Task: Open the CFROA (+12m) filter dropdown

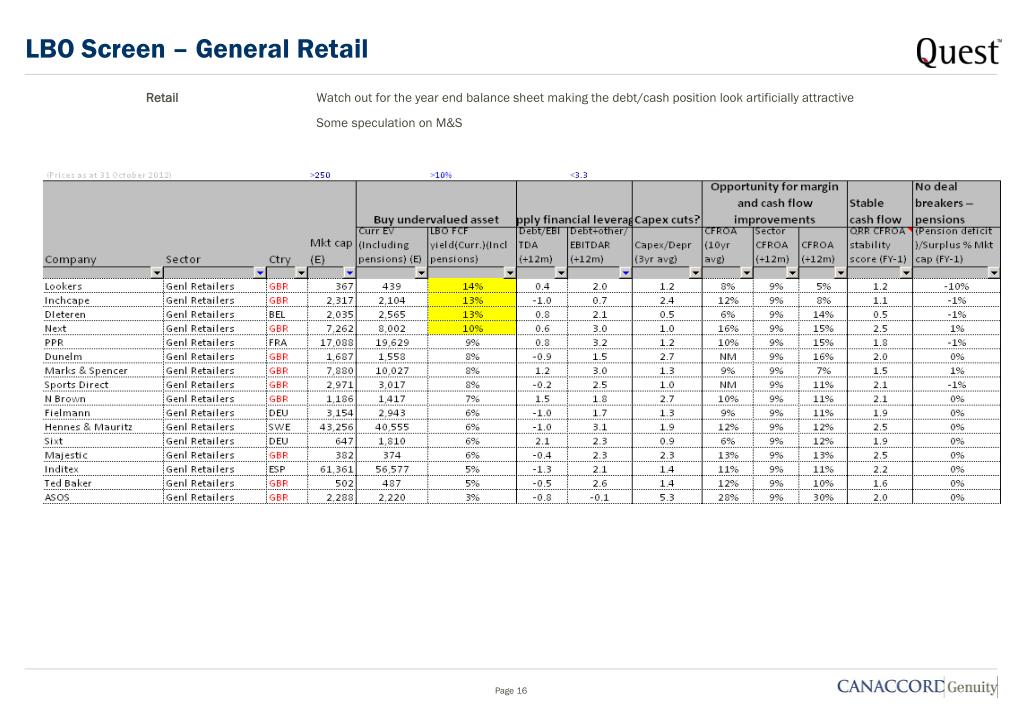Action: pos(841,272)
